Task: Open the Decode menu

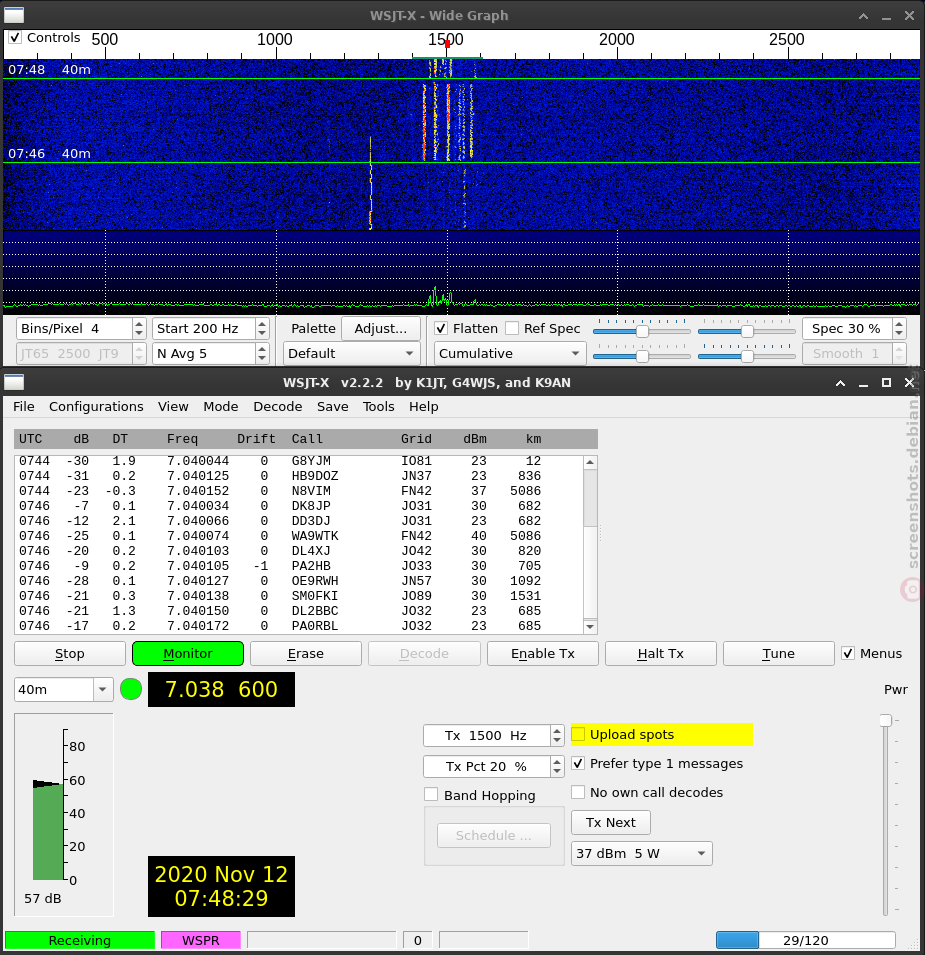Action: click(x=278, y=407)
